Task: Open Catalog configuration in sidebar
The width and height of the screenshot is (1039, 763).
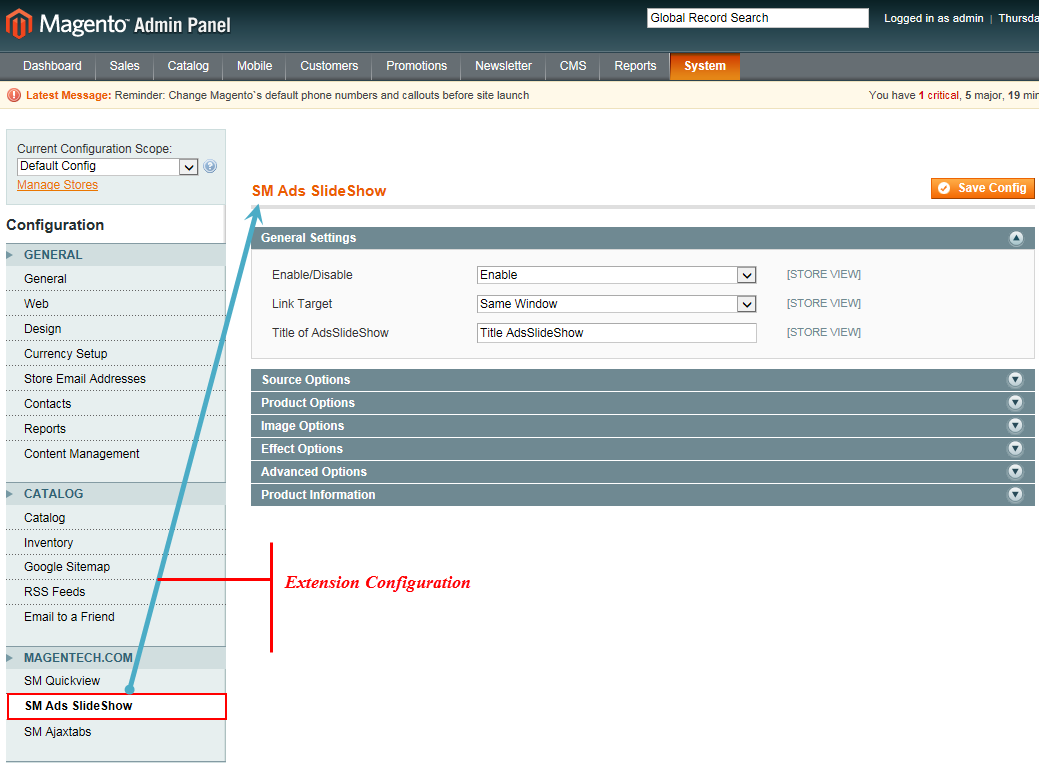Action: 115,518
